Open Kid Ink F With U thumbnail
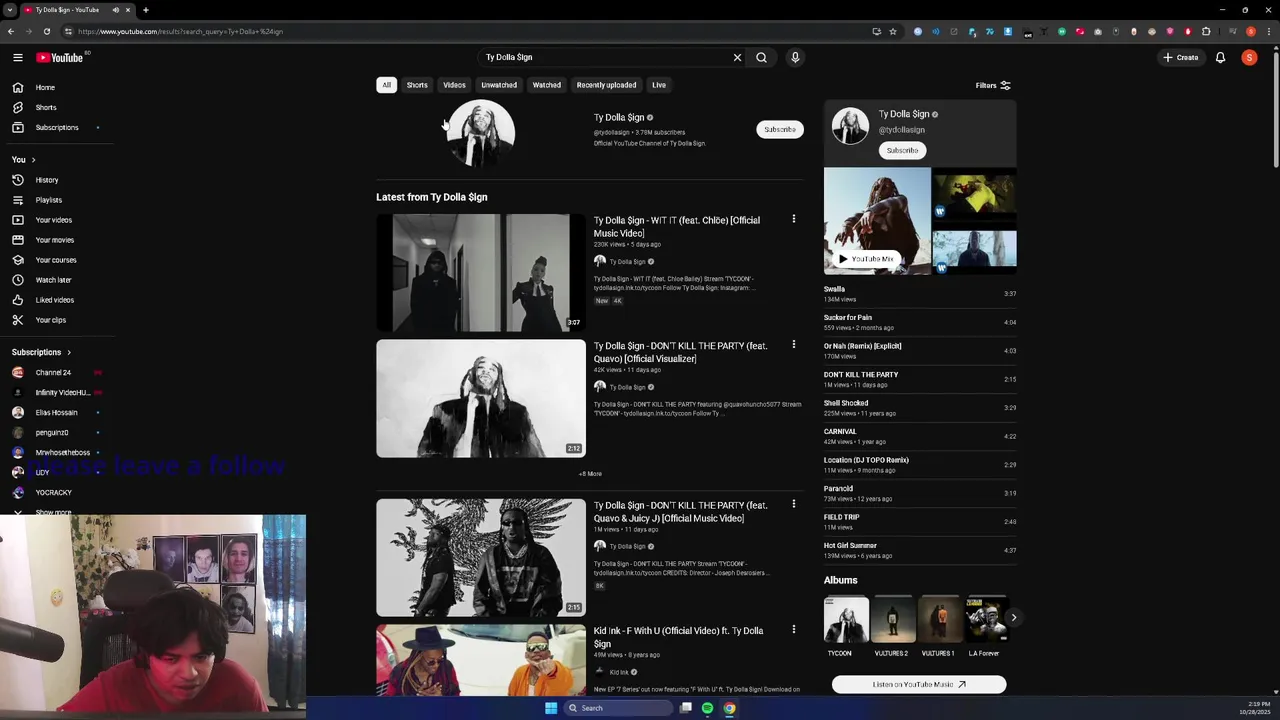 [x=481, y=660]
